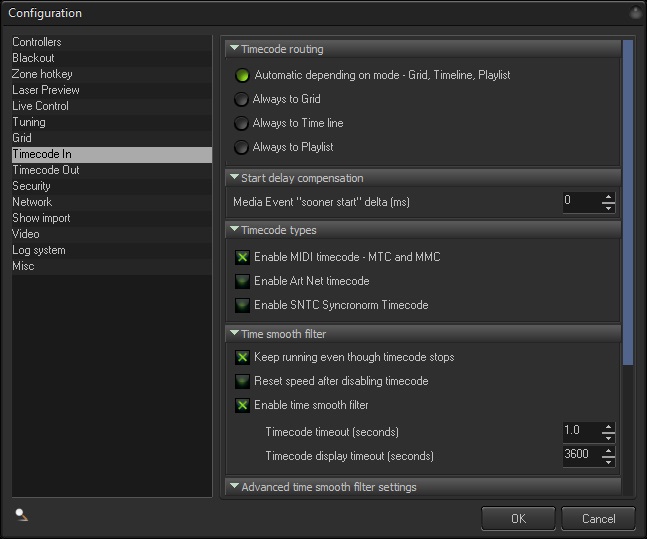This screenshot has width=647, height=539.
Task: Click the round icon in title bar corner
Action: coord(636,13)
